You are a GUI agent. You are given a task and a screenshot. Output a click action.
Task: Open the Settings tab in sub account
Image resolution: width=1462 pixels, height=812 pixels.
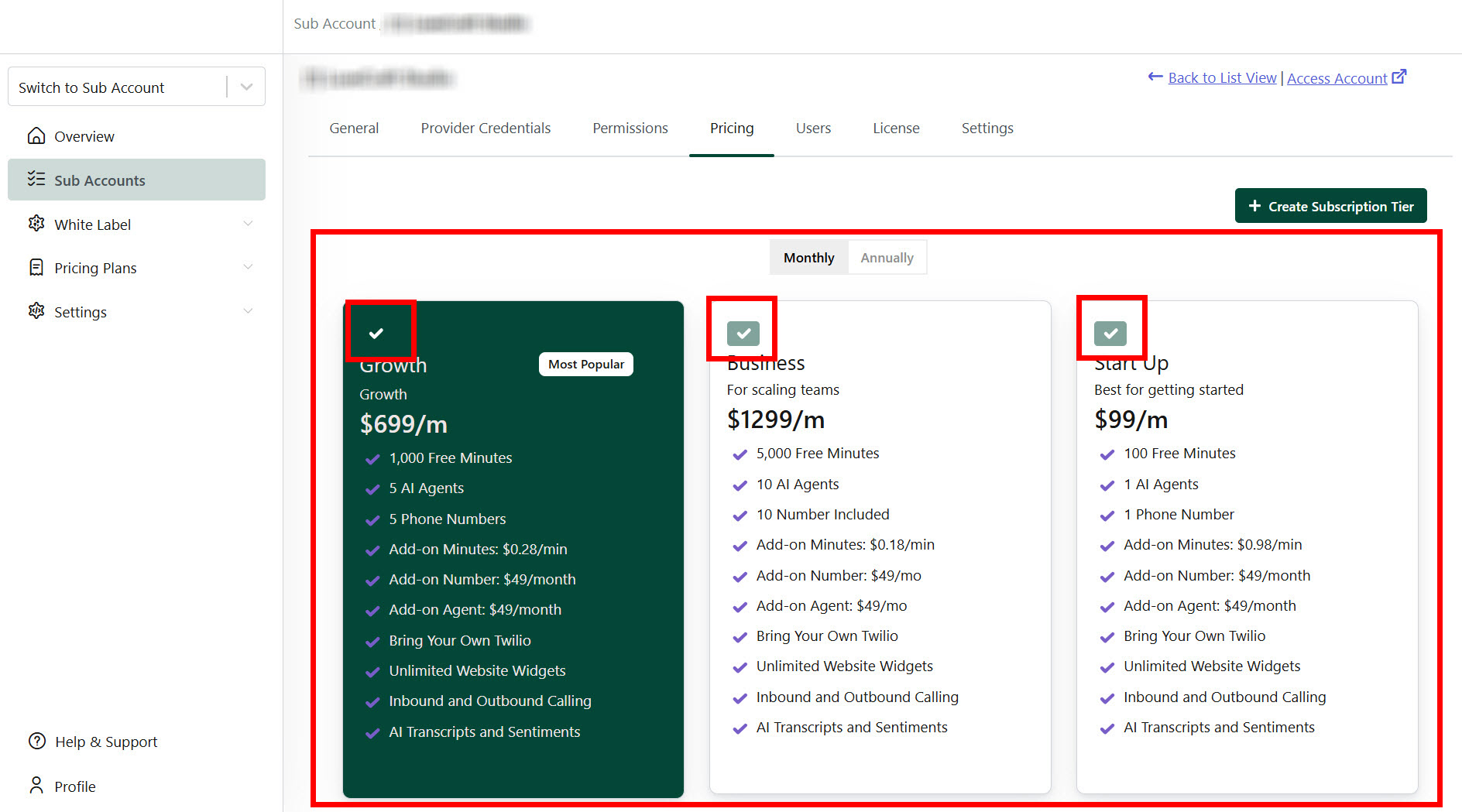pos(987,128)
